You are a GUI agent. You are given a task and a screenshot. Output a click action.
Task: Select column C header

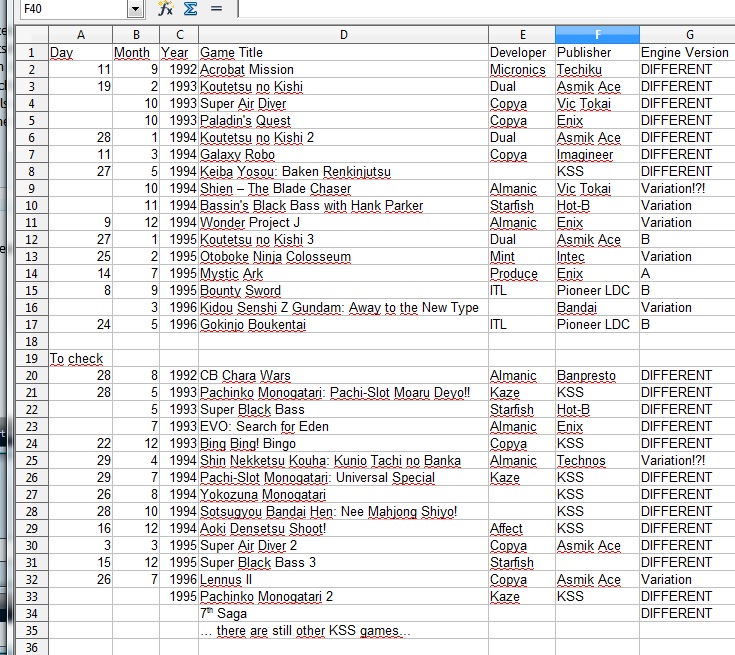pyautogui.click(x=179, y=35)
